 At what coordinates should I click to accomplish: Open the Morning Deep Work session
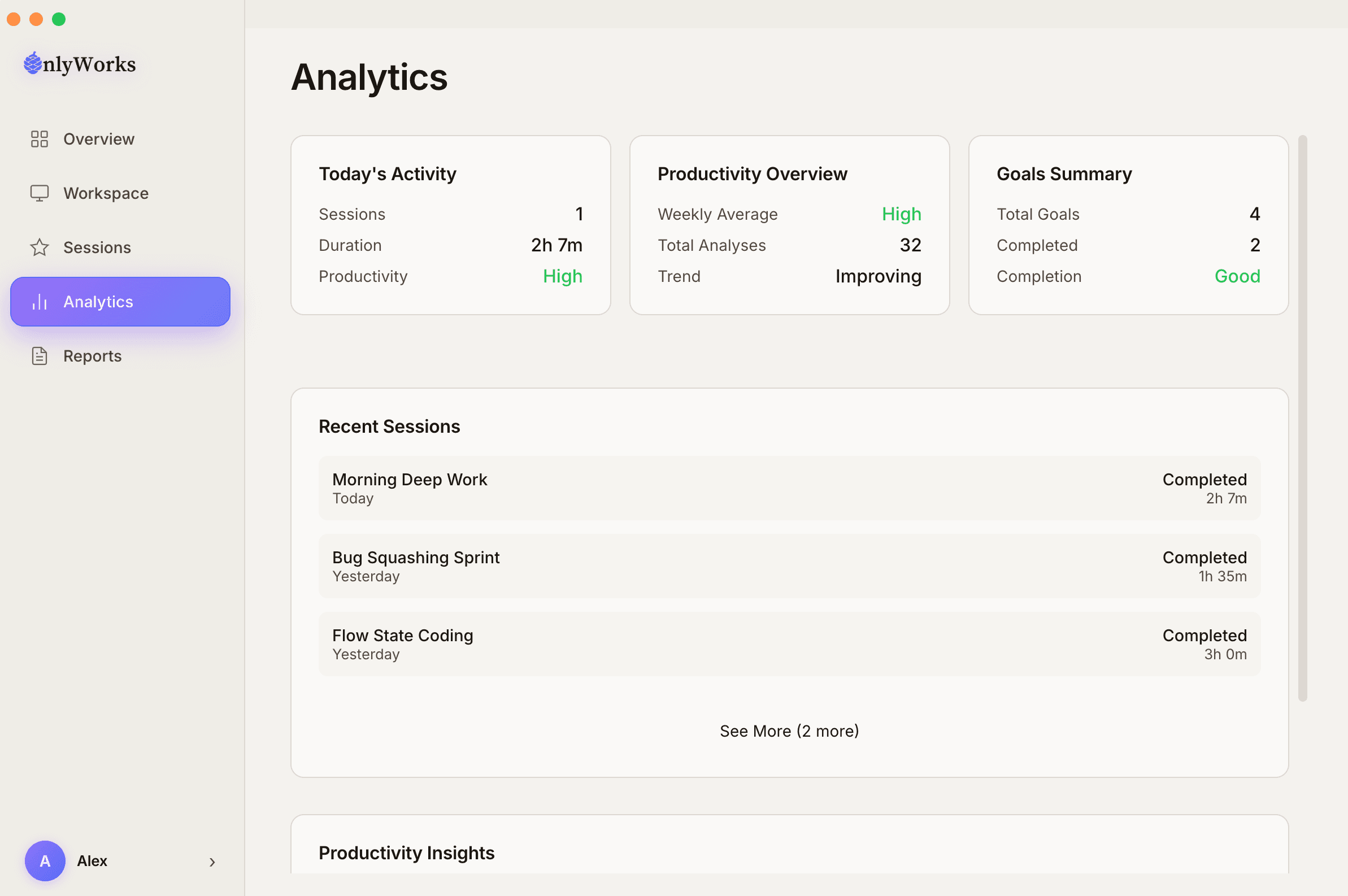click(x=789, y=488)
